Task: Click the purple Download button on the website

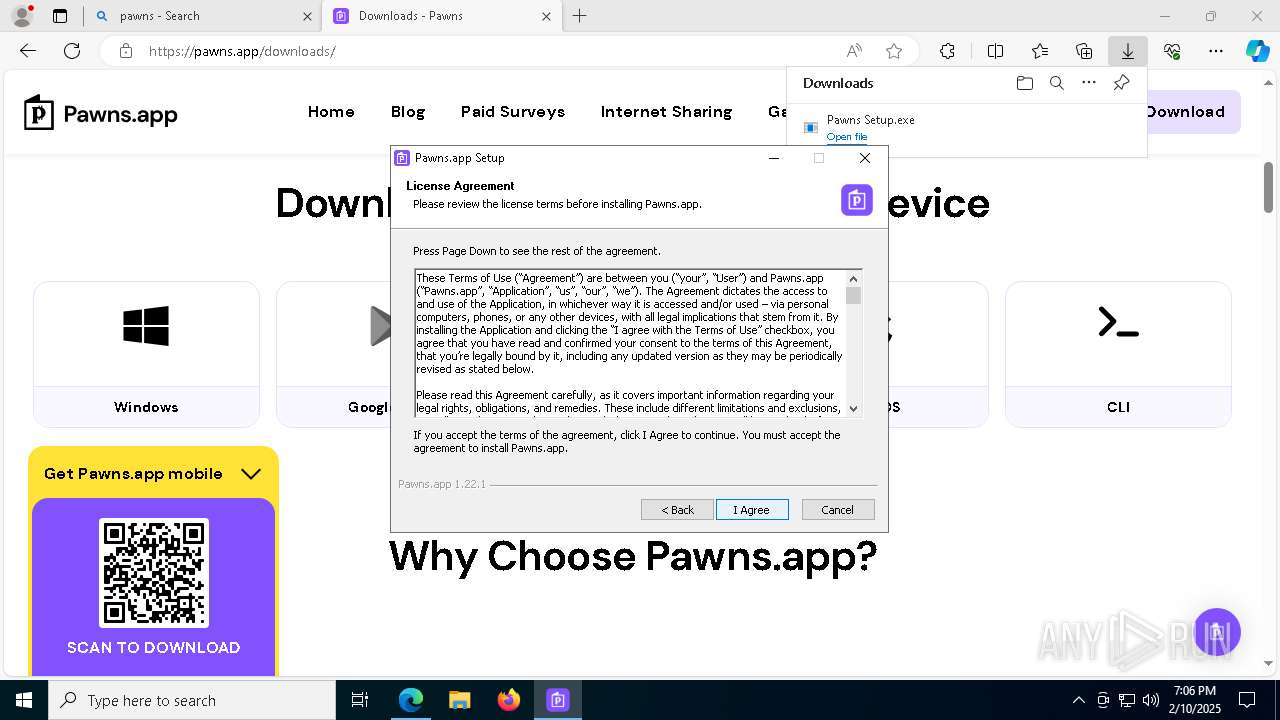Action: pyautogui.click(x=1192, y=112)
